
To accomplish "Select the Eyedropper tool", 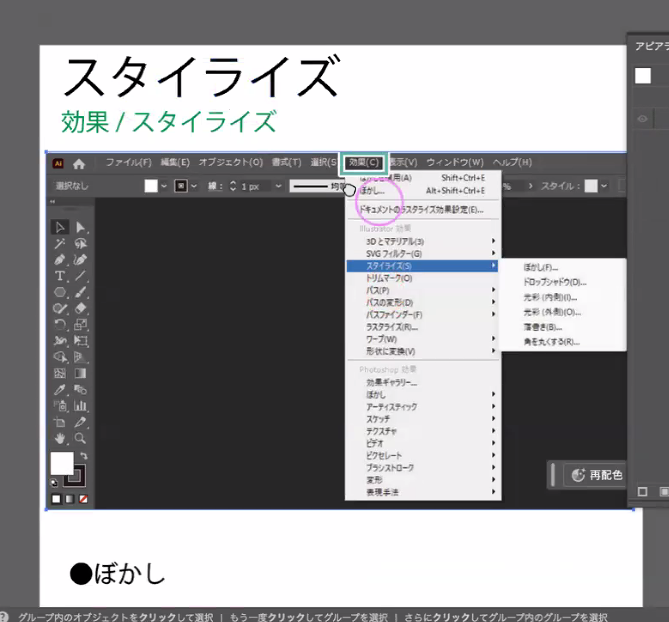I will coord(60,389).
